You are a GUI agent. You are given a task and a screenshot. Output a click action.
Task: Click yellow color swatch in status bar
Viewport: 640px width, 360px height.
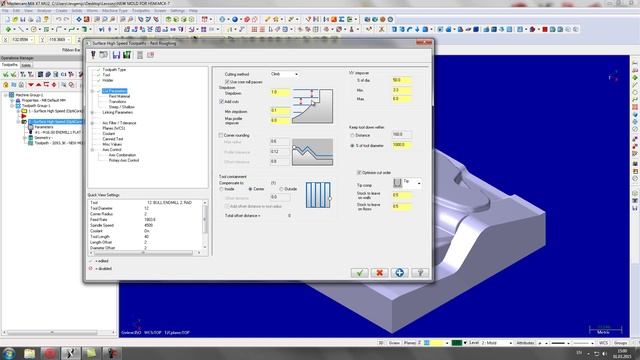coord(437,343)
